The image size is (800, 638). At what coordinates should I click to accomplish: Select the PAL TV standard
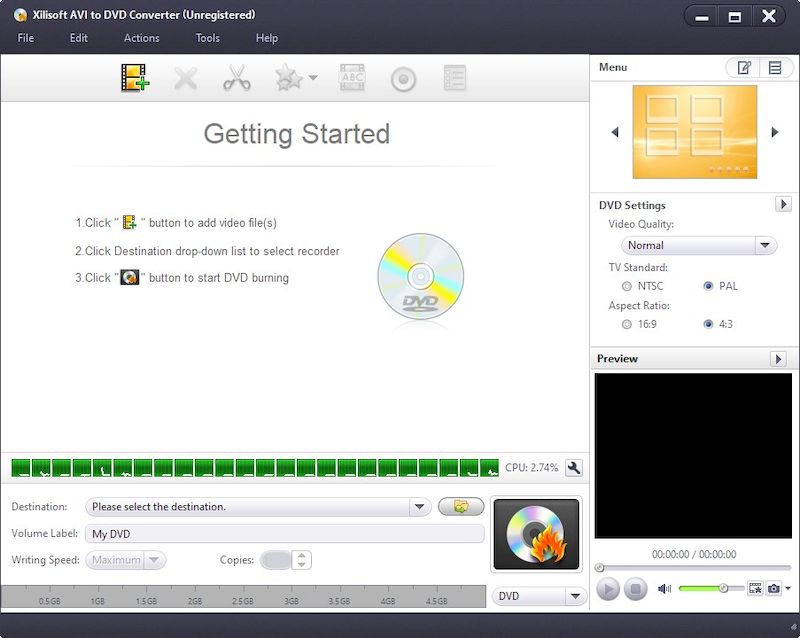point(708,286)
